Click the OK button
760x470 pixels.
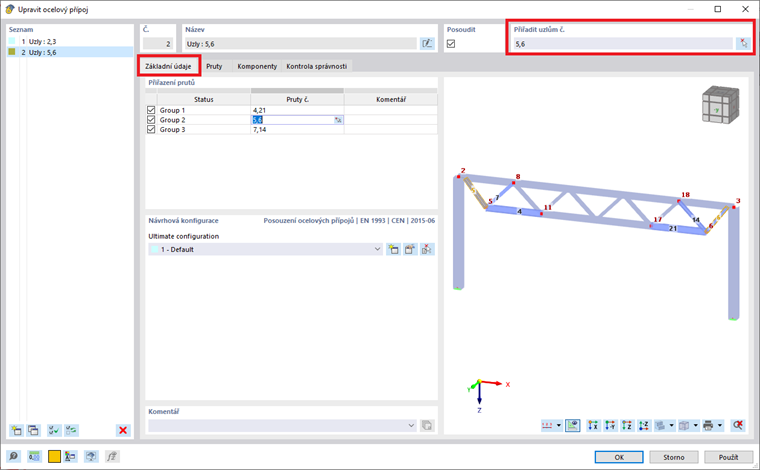(619, 457)
